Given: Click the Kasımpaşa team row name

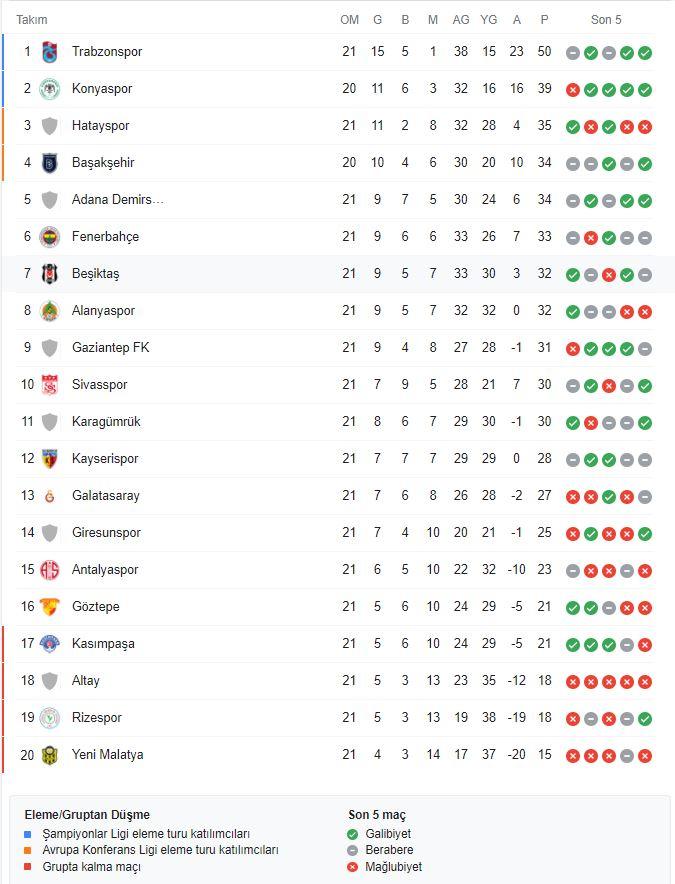Looking at the screenshot, I should point(103,644).
